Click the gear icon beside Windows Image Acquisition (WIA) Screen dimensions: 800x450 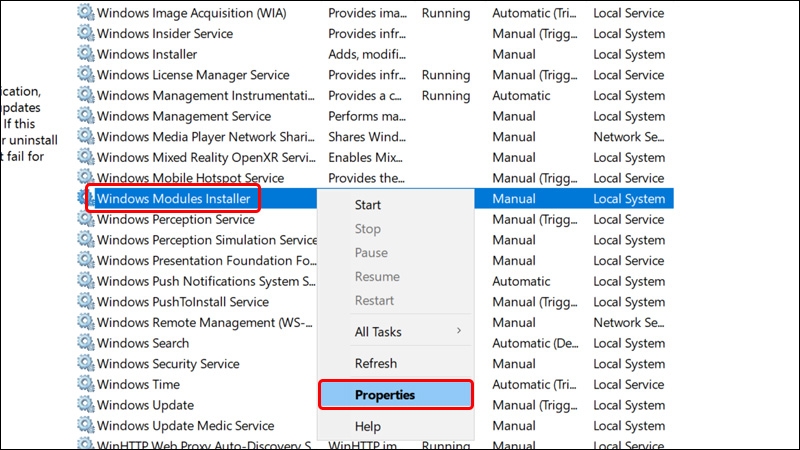tap(86, 12)
